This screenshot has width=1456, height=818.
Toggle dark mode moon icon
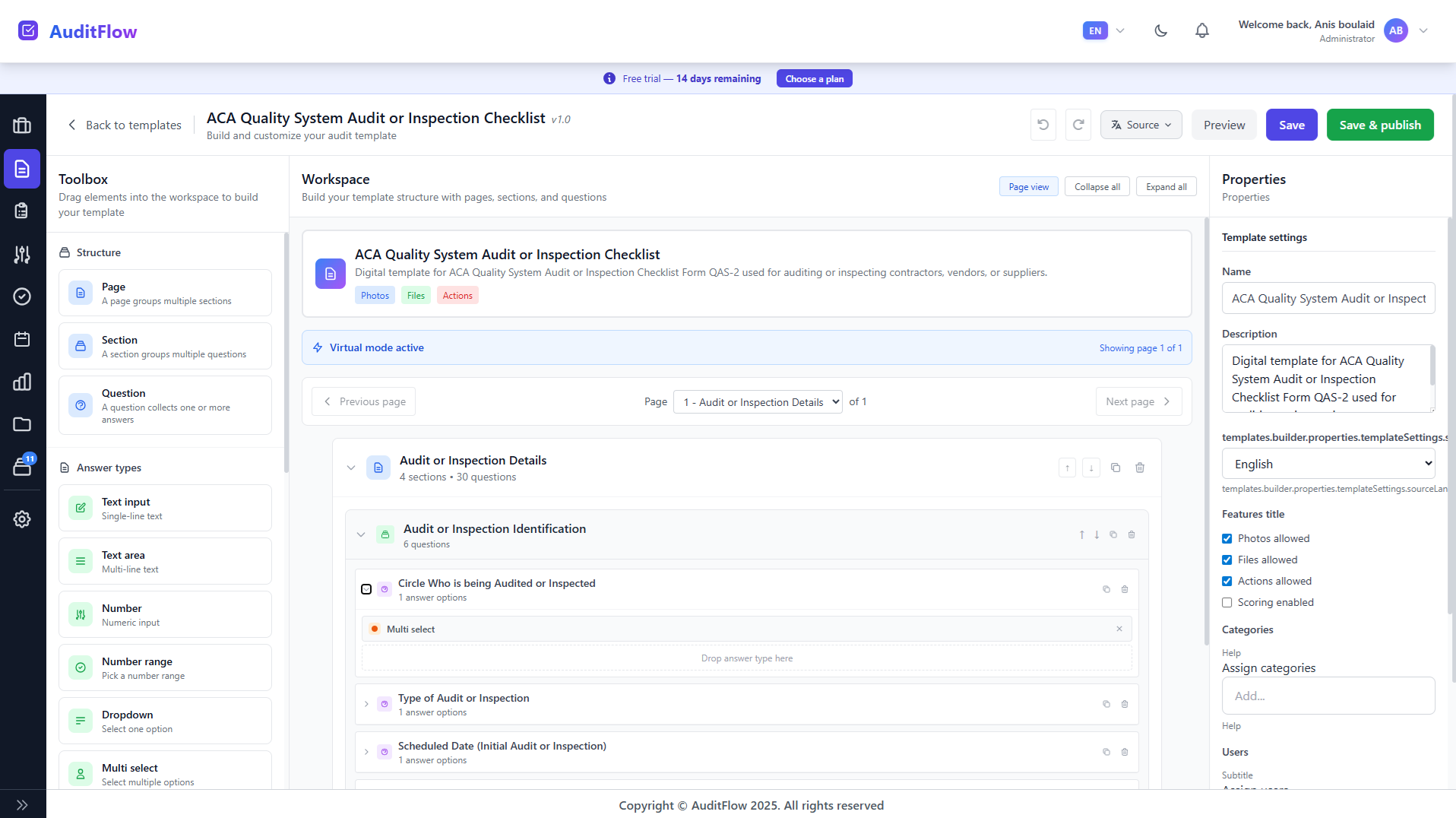[1160, 31]
